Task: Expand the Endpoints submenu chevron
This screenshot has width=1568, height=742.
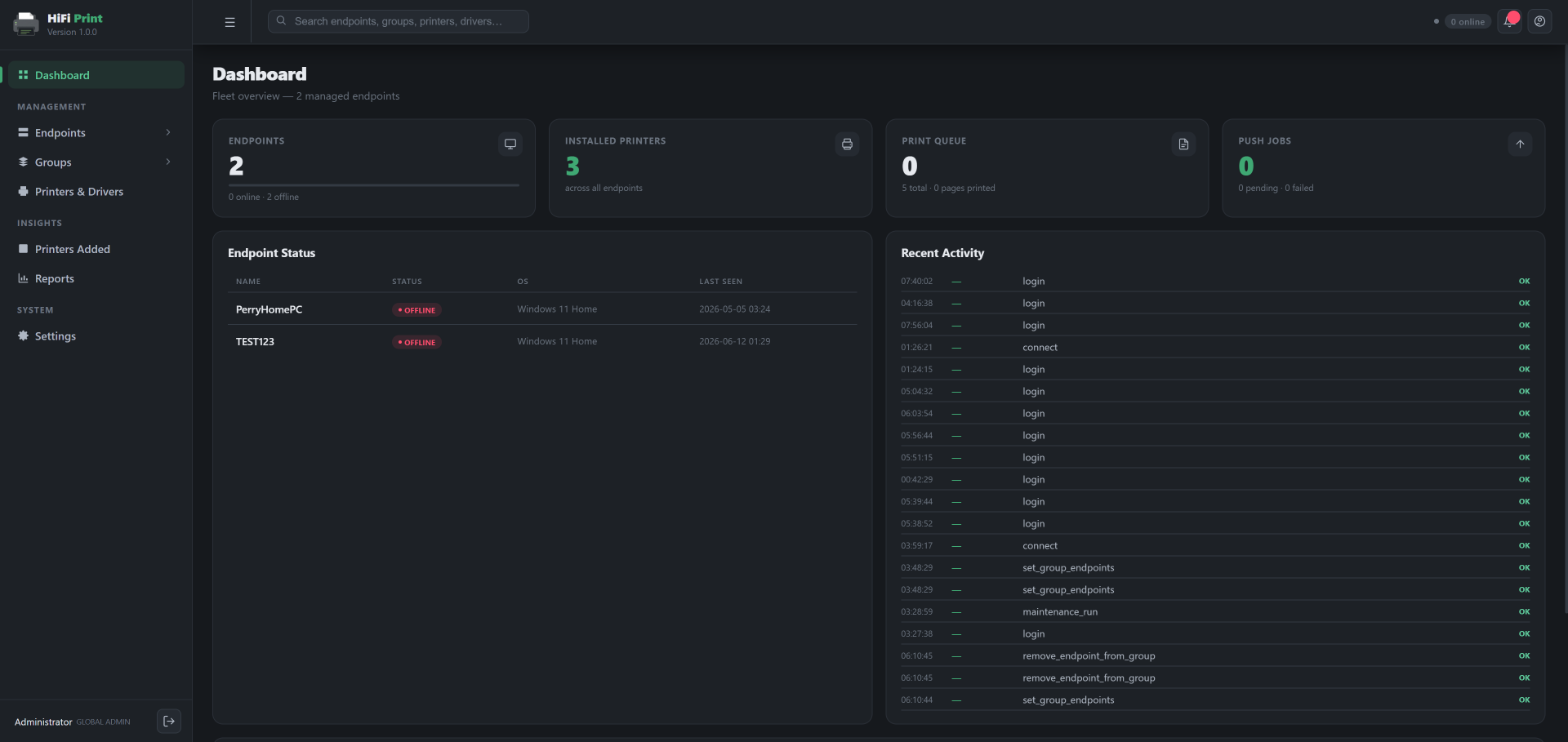Action: click(168, 132)
